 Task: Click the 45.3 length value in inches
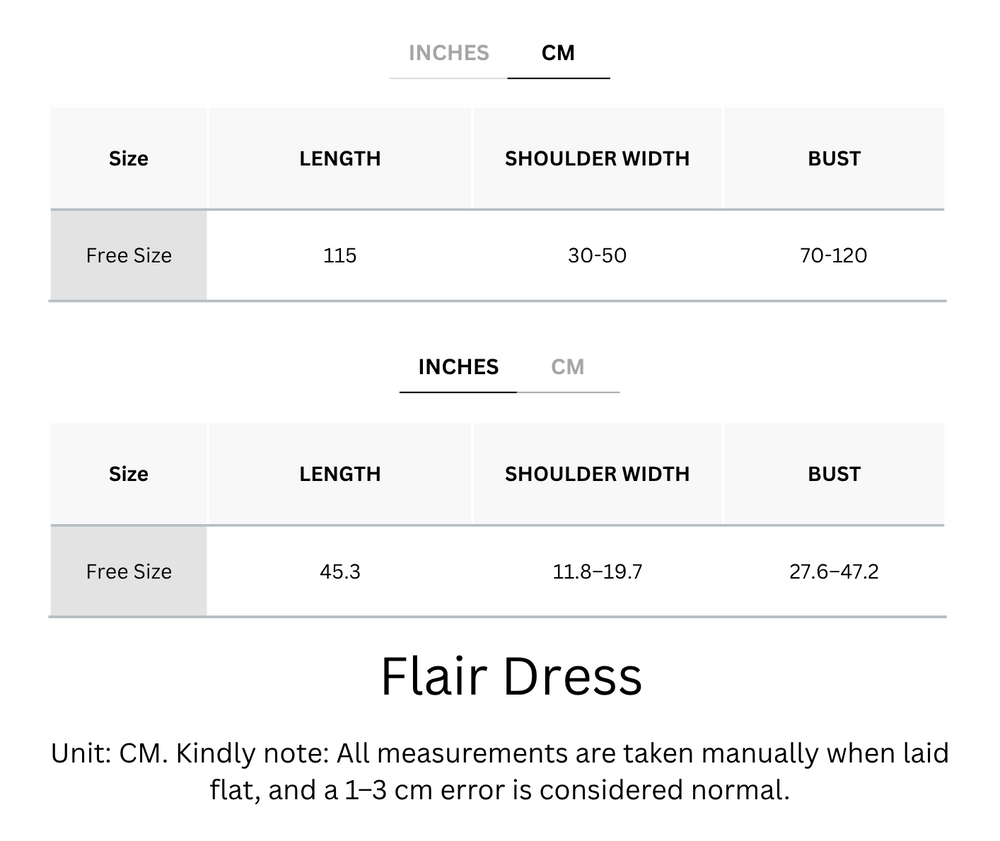(x=340, y=571)
